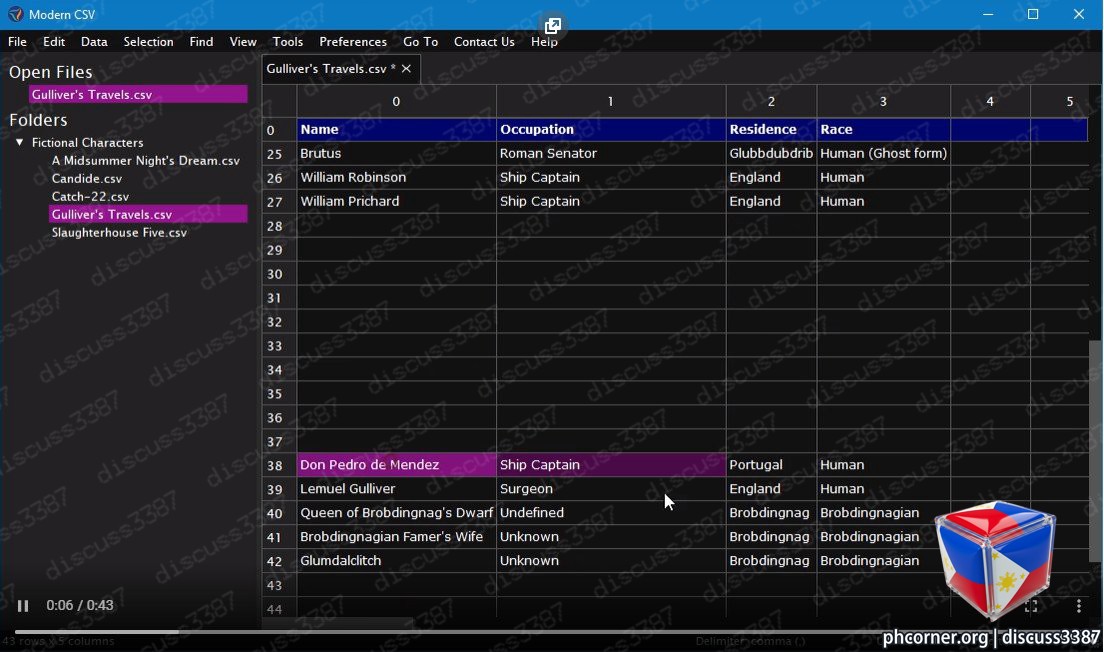Open Catch-22.csv in folder tree

click(x=90, y=196)
